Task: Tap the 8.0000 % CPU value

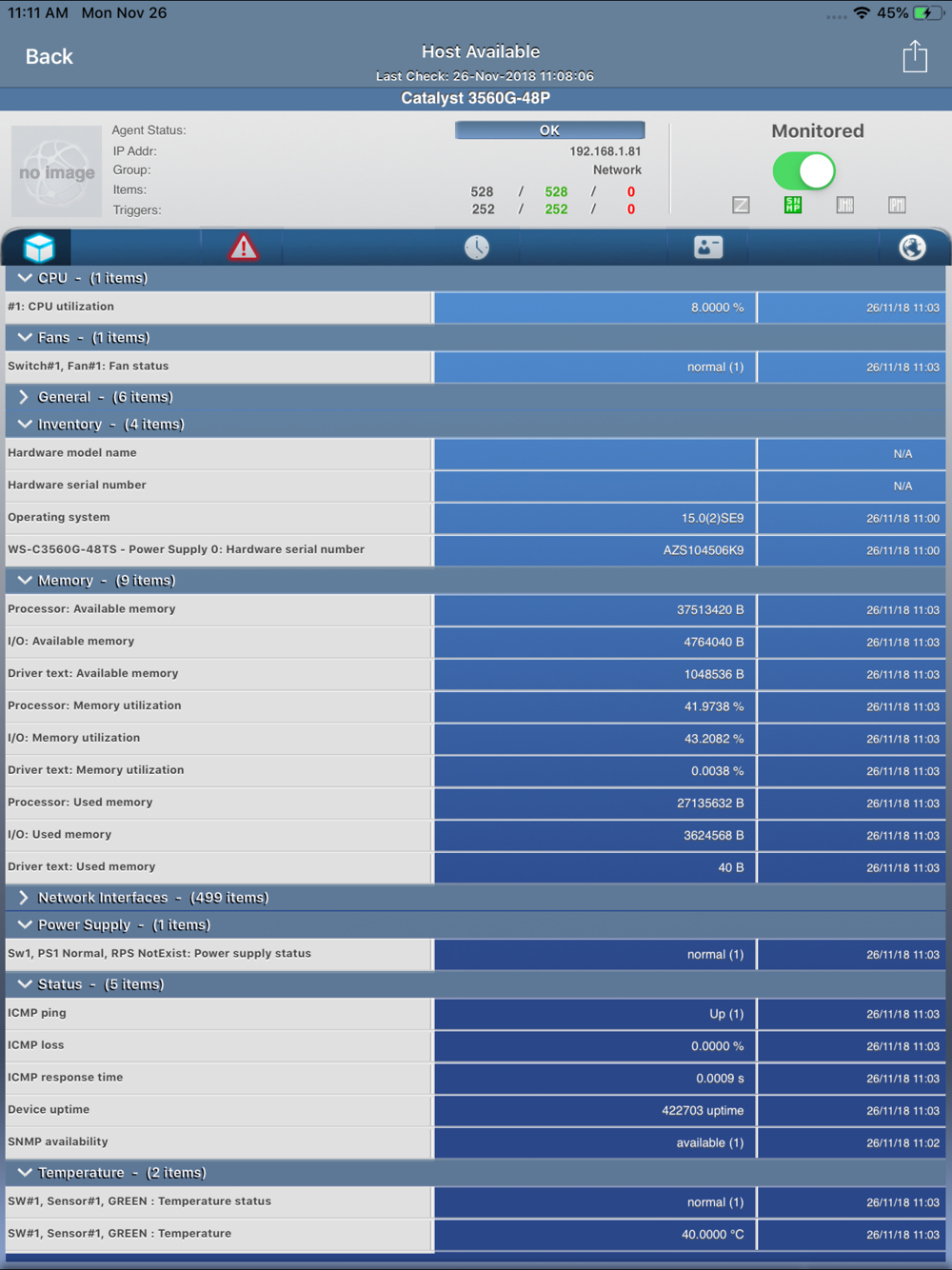Action: [x=717, y=308]
